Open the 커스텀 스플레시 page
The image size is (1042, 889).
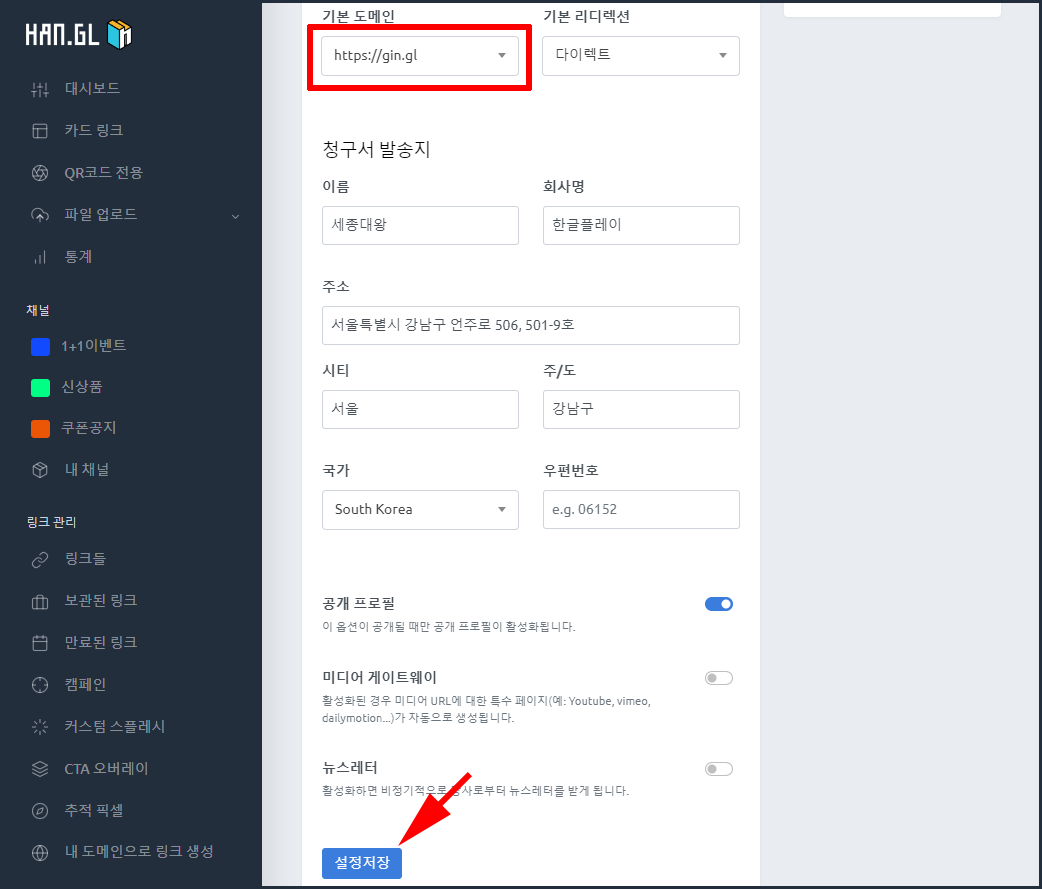[114, 726]
